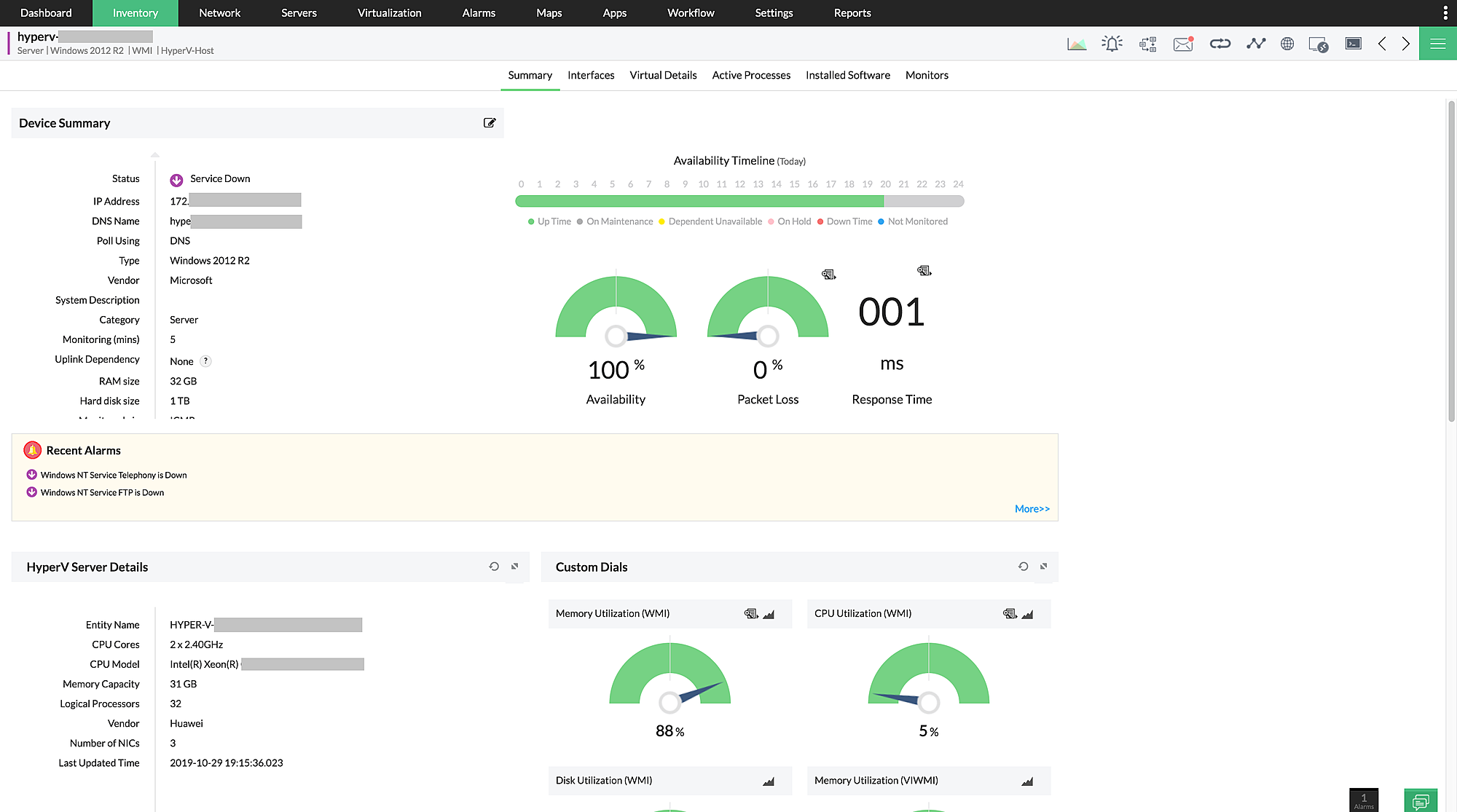Click the web/globe browser icon
1457x812 pixels.
[x=1287, y=43]
